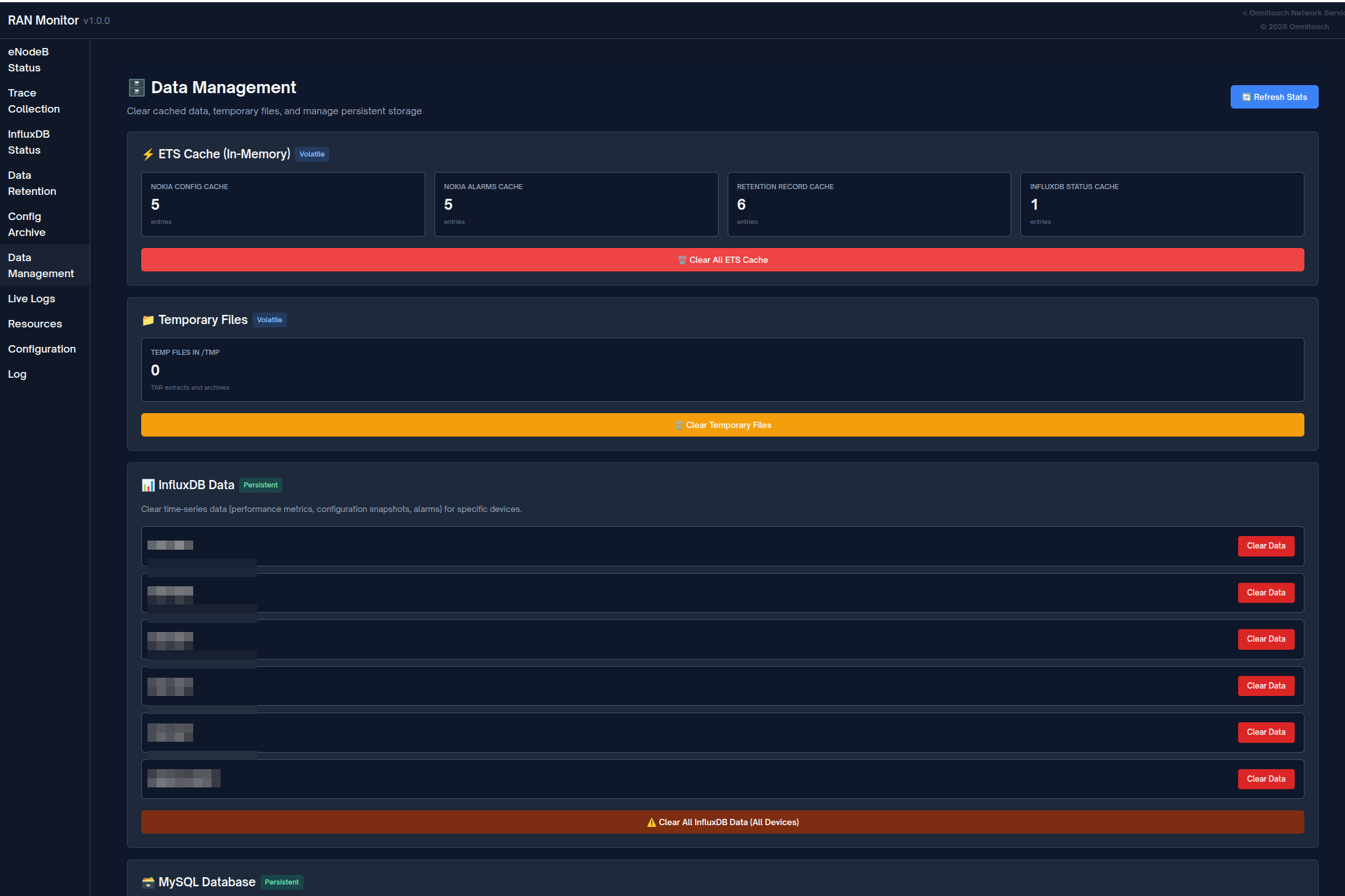Click Clear Data for the last device
The image size is (1345, 896).
[x=1265, y=779]
